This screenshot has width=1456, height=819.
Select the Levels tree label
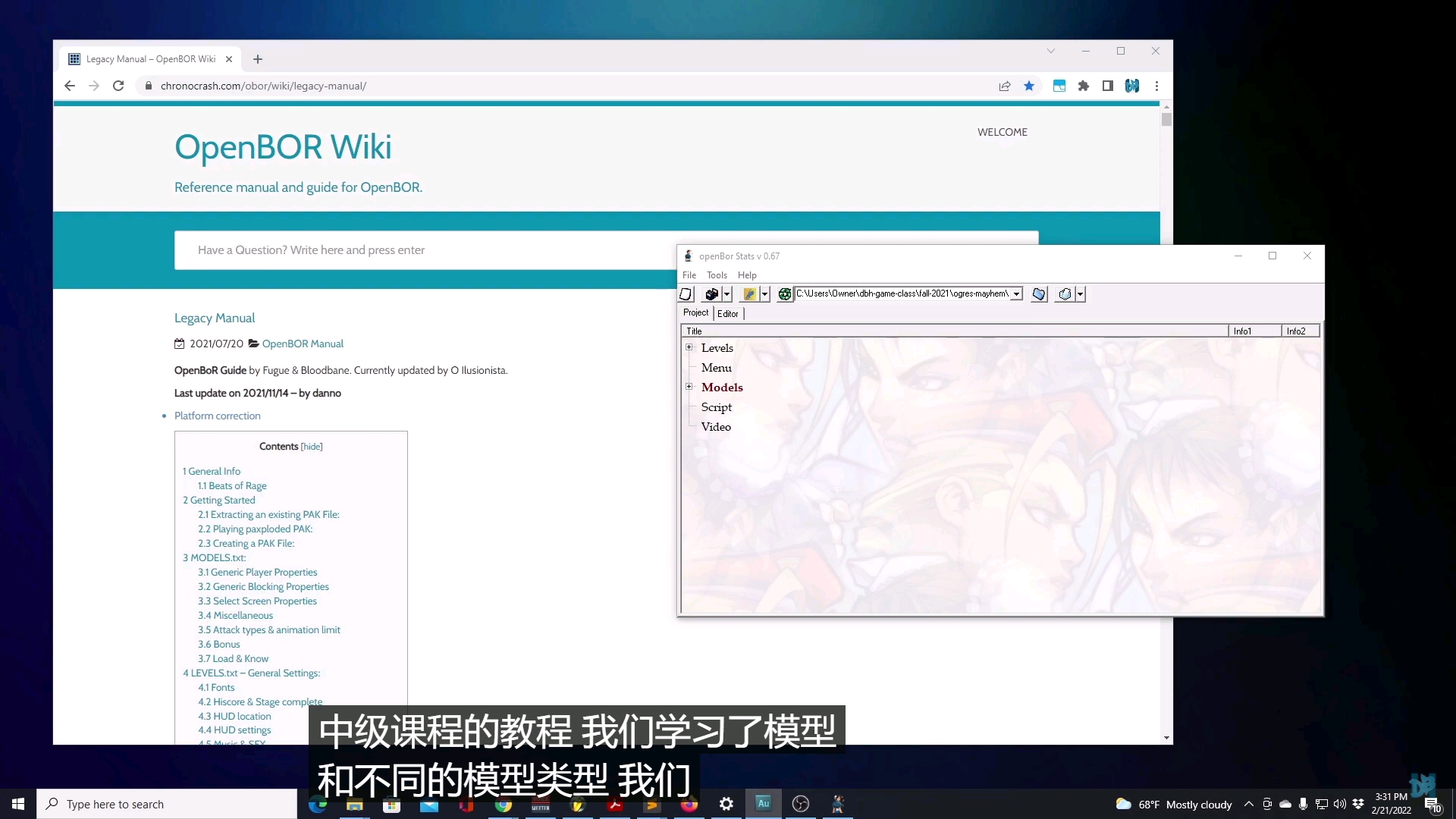click(717, 348)
